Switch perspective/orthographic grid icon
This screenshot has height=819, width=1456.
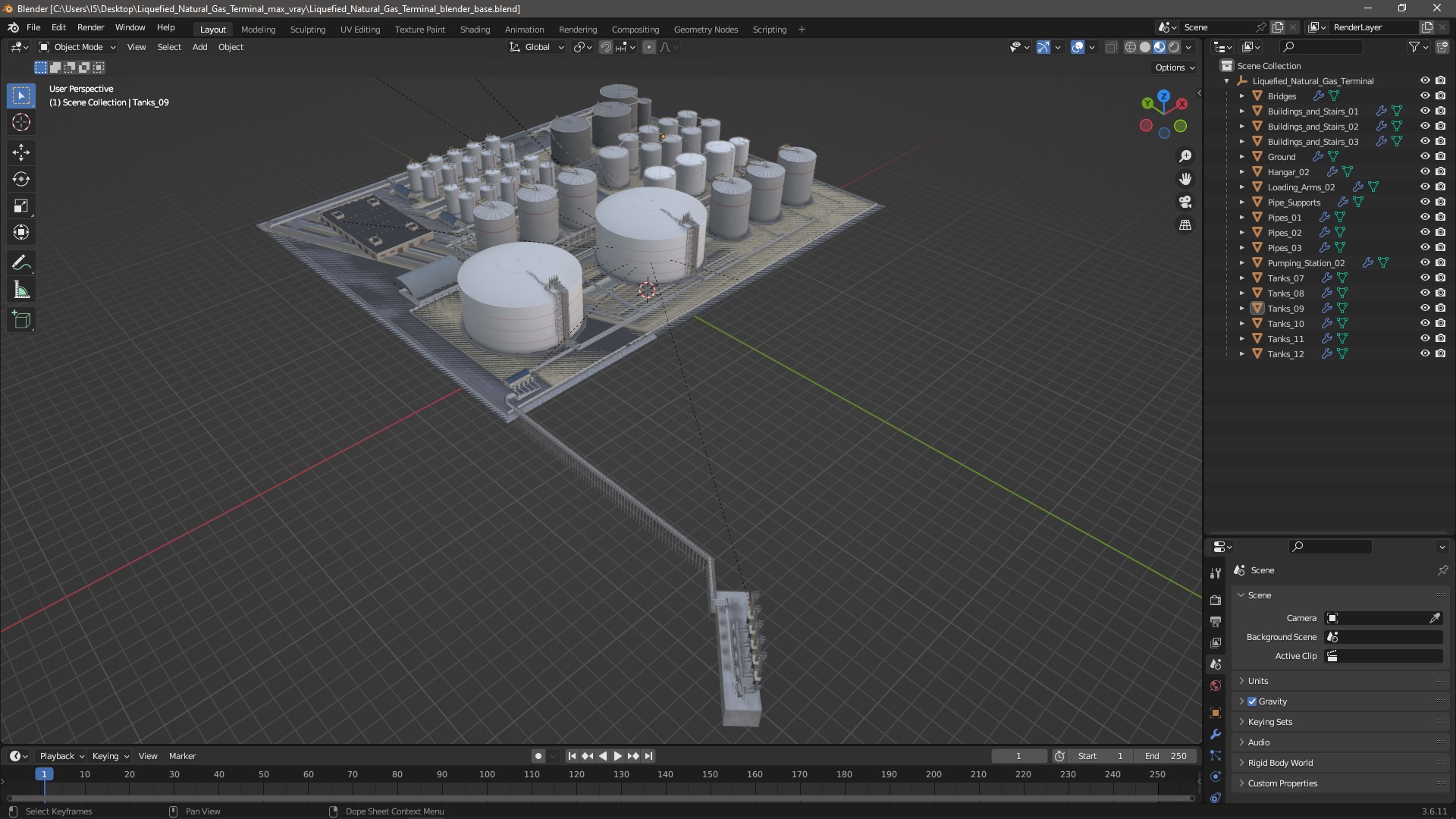pos(1185,225)
